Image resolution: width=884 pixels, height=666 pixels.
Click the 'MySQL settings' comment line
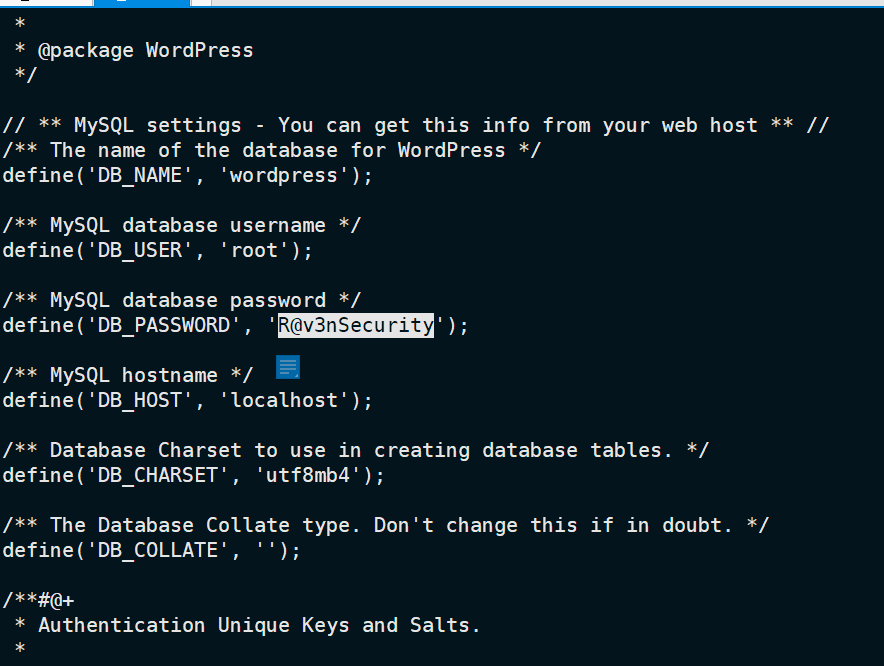416,125
